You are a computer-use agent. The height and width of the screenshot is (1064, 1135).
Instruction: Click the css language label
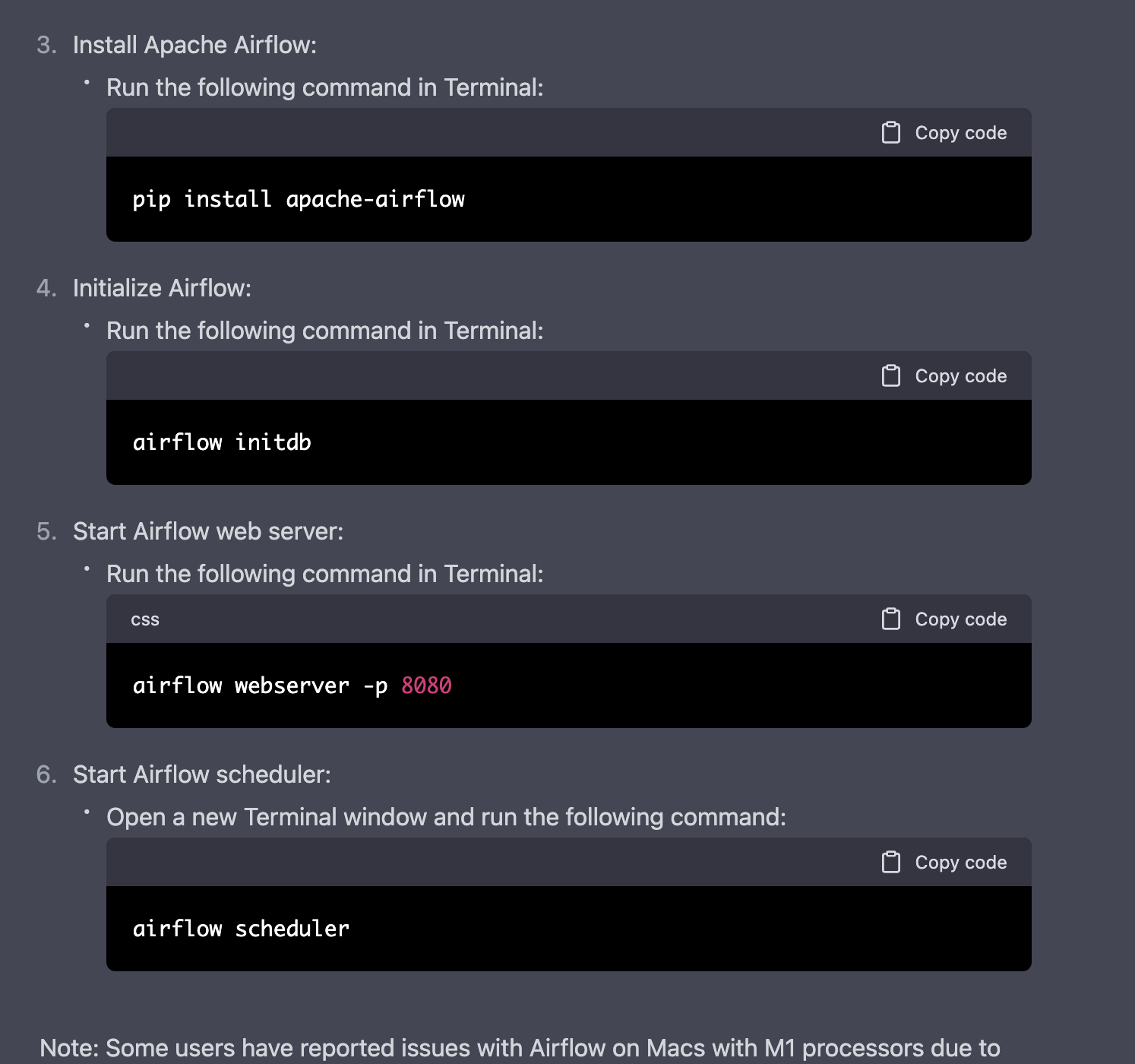click(144, 619)
